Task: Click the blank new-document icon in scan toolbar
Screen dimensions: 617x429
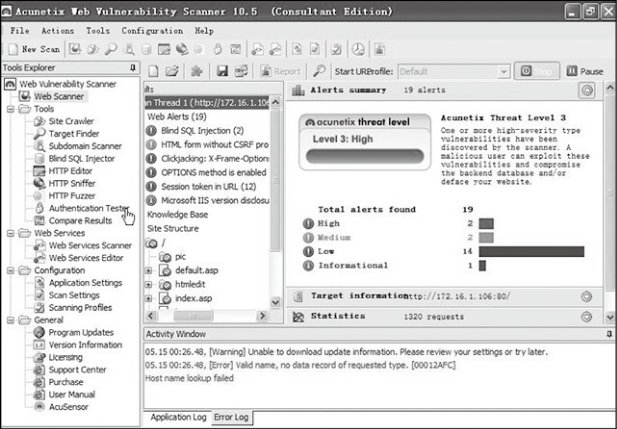Action: (x=153, y=71)
